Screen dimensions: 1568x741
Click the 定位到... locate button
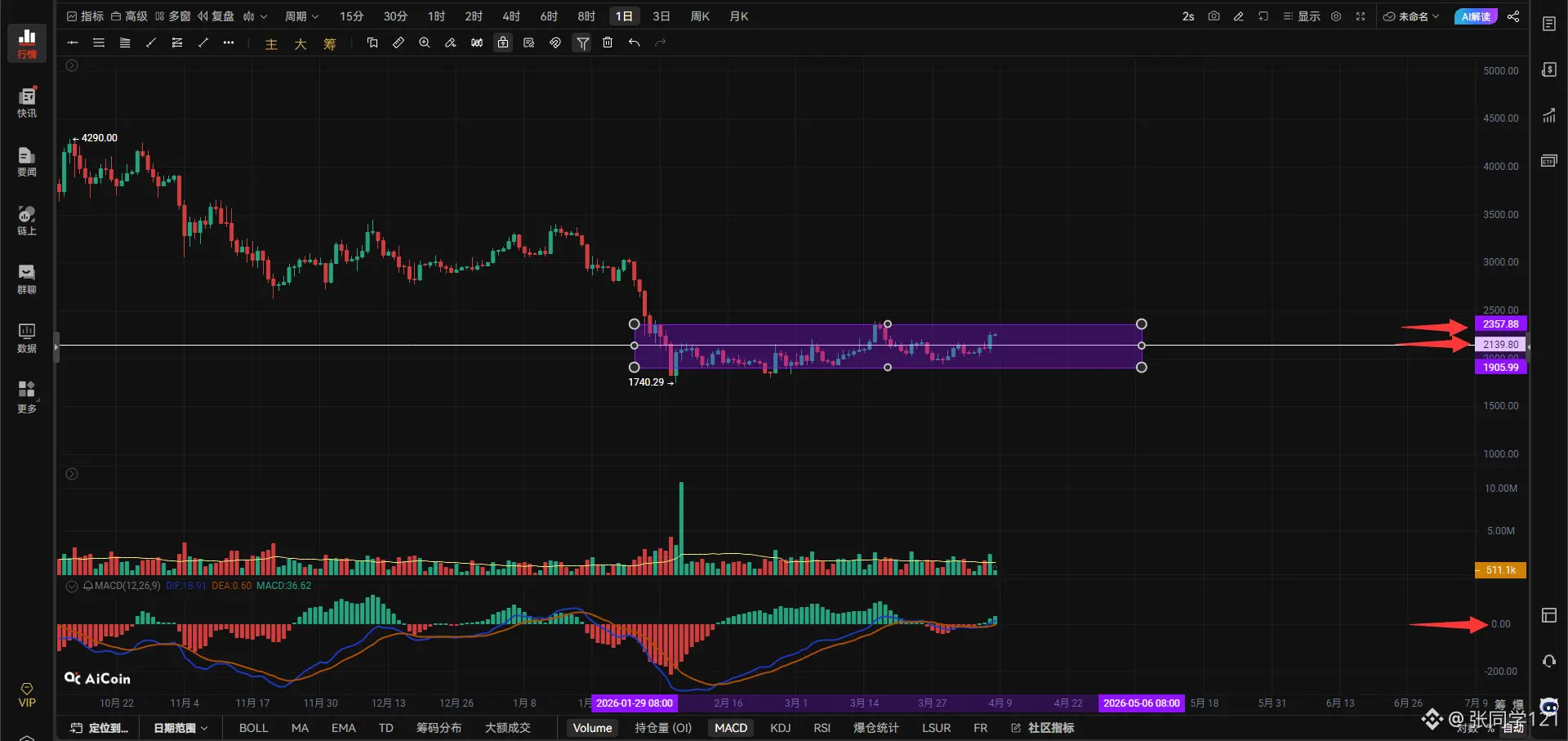click(x=99, y=728)
